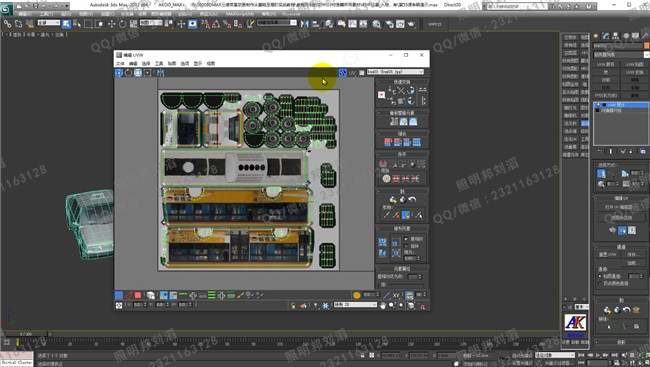Open the selection filter dropdown in main toolbar
Screen dimensions: 650x367
49,23
